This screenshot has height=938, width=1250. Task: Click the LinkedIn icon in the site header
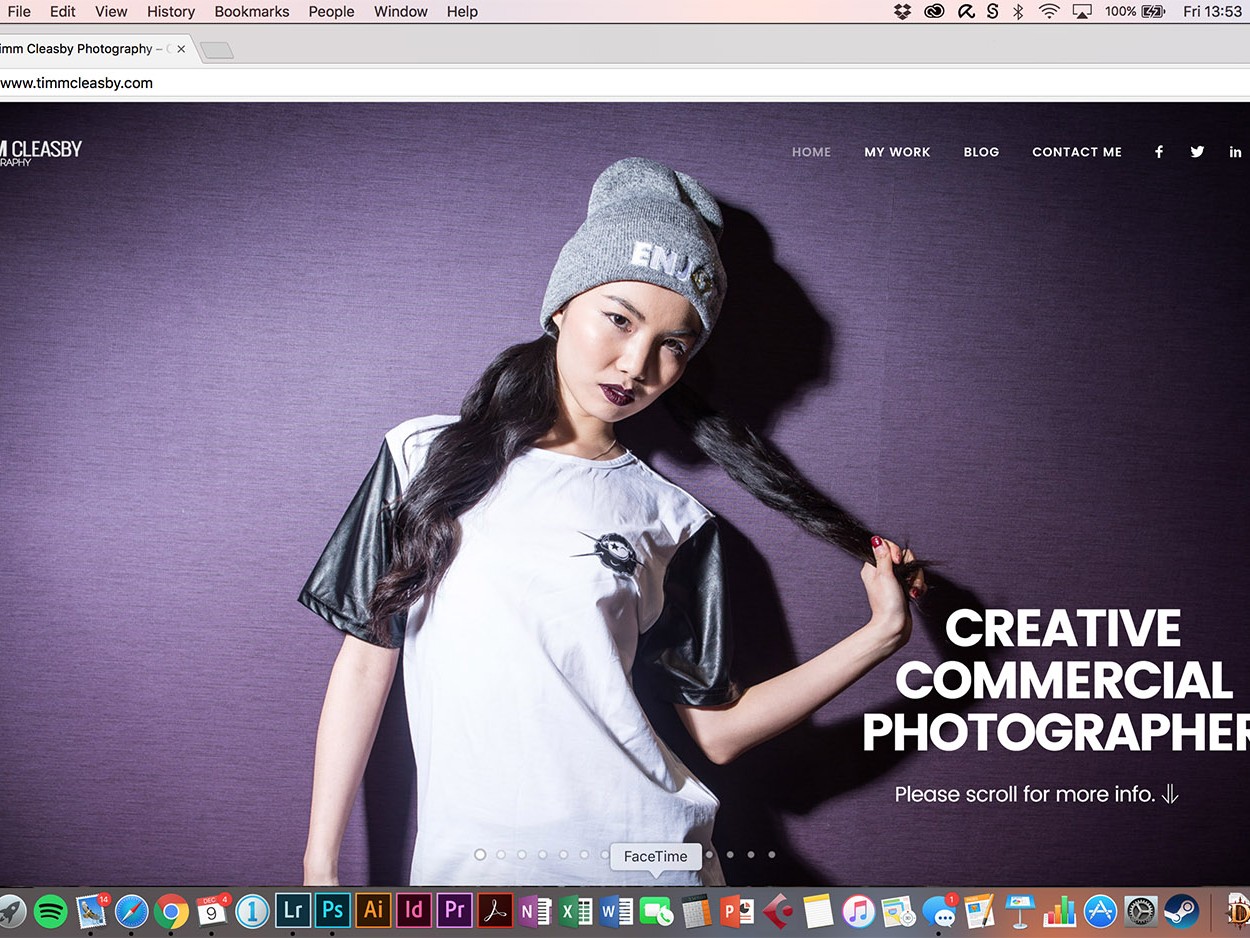[x=1235, y=152]
